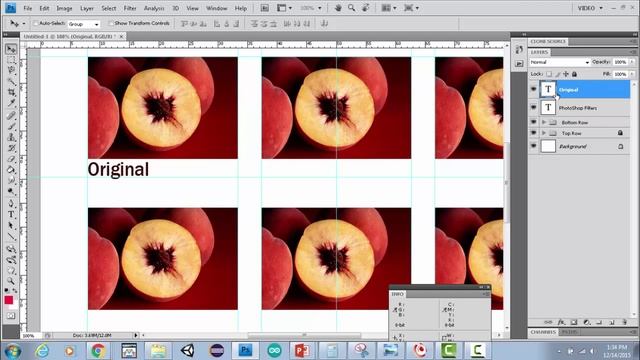Click the delete layer trash icon
640x360 pixels.
coord(624,322)
